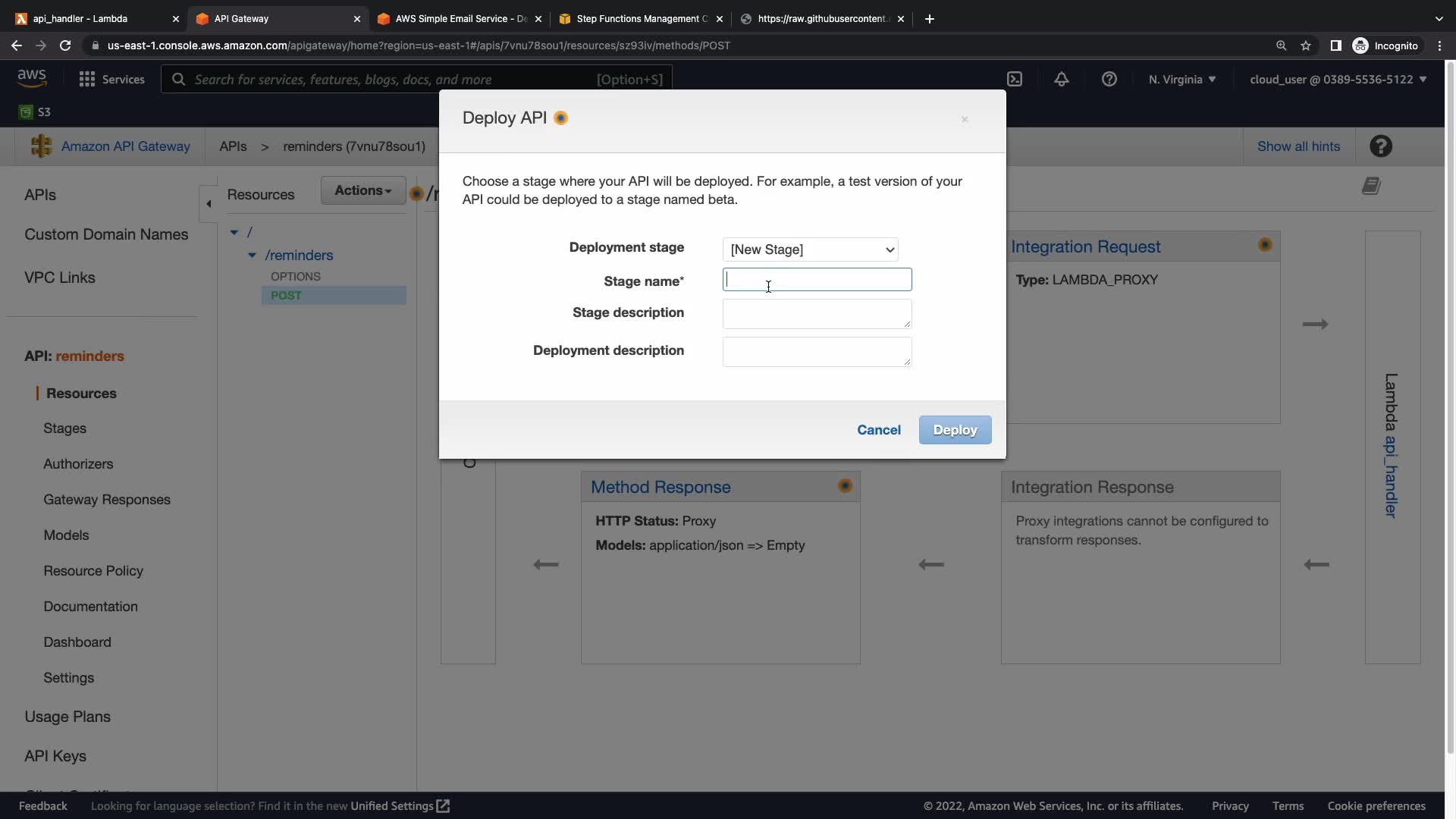
Task: Click the AWS logo home icon
Action: 32,78
